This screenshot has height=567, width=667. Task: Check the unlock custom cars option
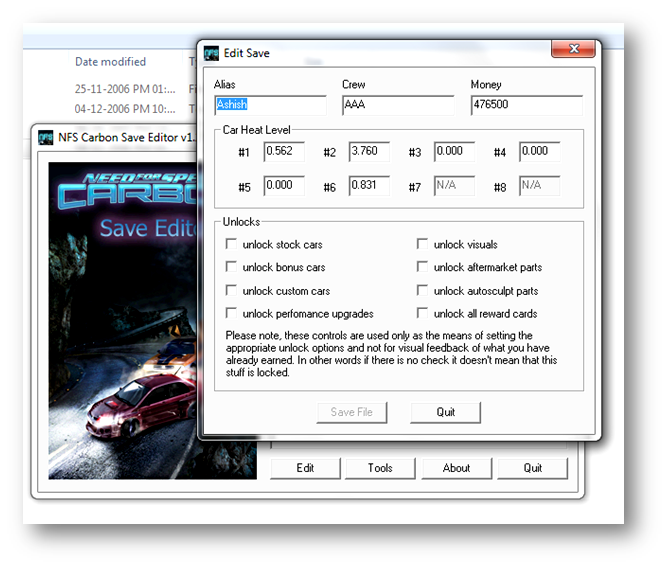pos(231,291)
